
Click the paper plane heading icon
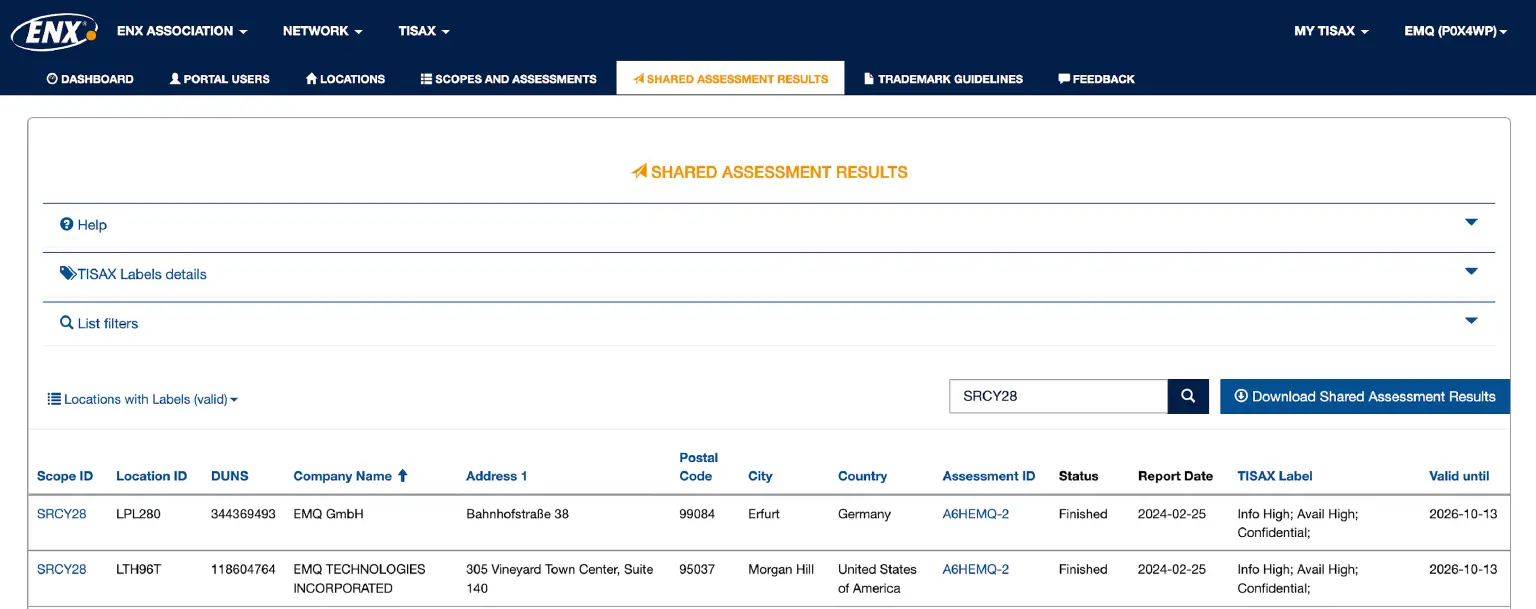639,172
